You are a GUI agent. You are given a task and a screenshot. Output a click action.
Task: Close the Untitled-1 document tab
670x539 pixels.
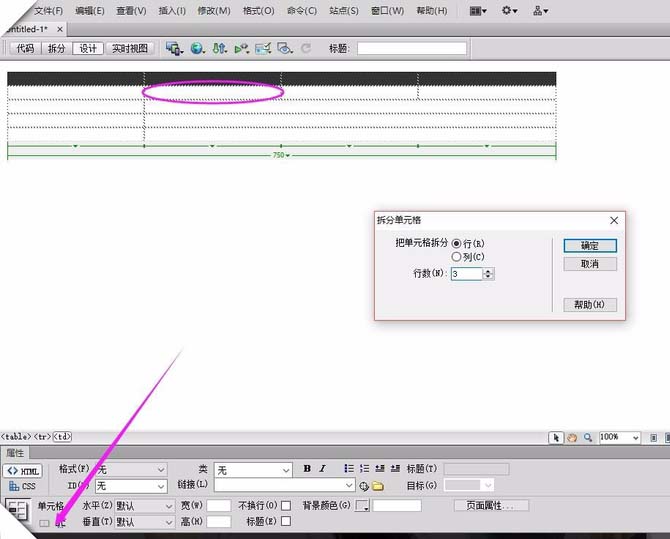[x=60, y=29]
